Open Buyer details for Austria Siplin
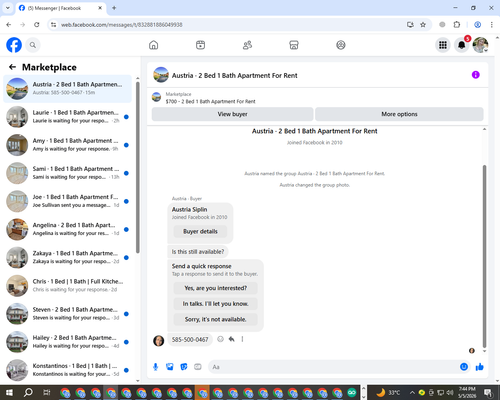Screen dimensions: 500x400 [200, 231]
